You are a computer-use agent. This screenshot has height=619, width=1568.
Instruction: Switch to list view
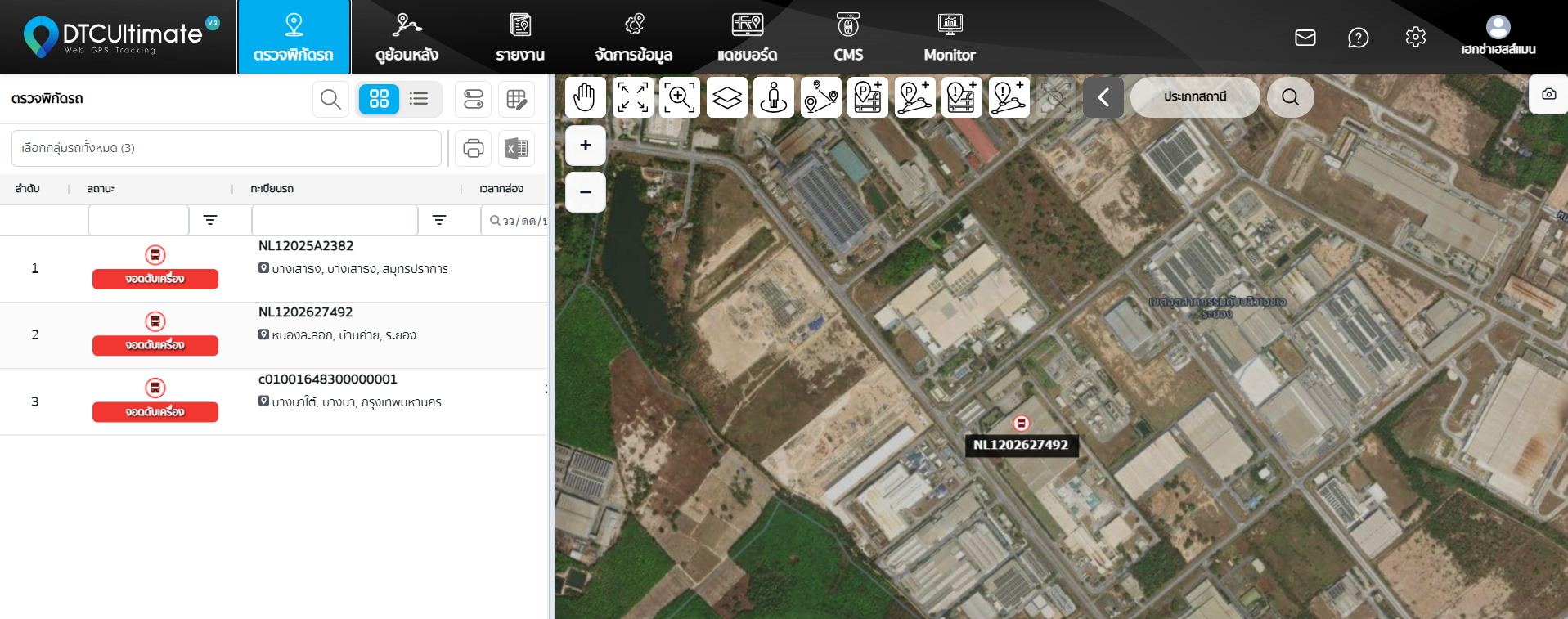tap(420, 99)
